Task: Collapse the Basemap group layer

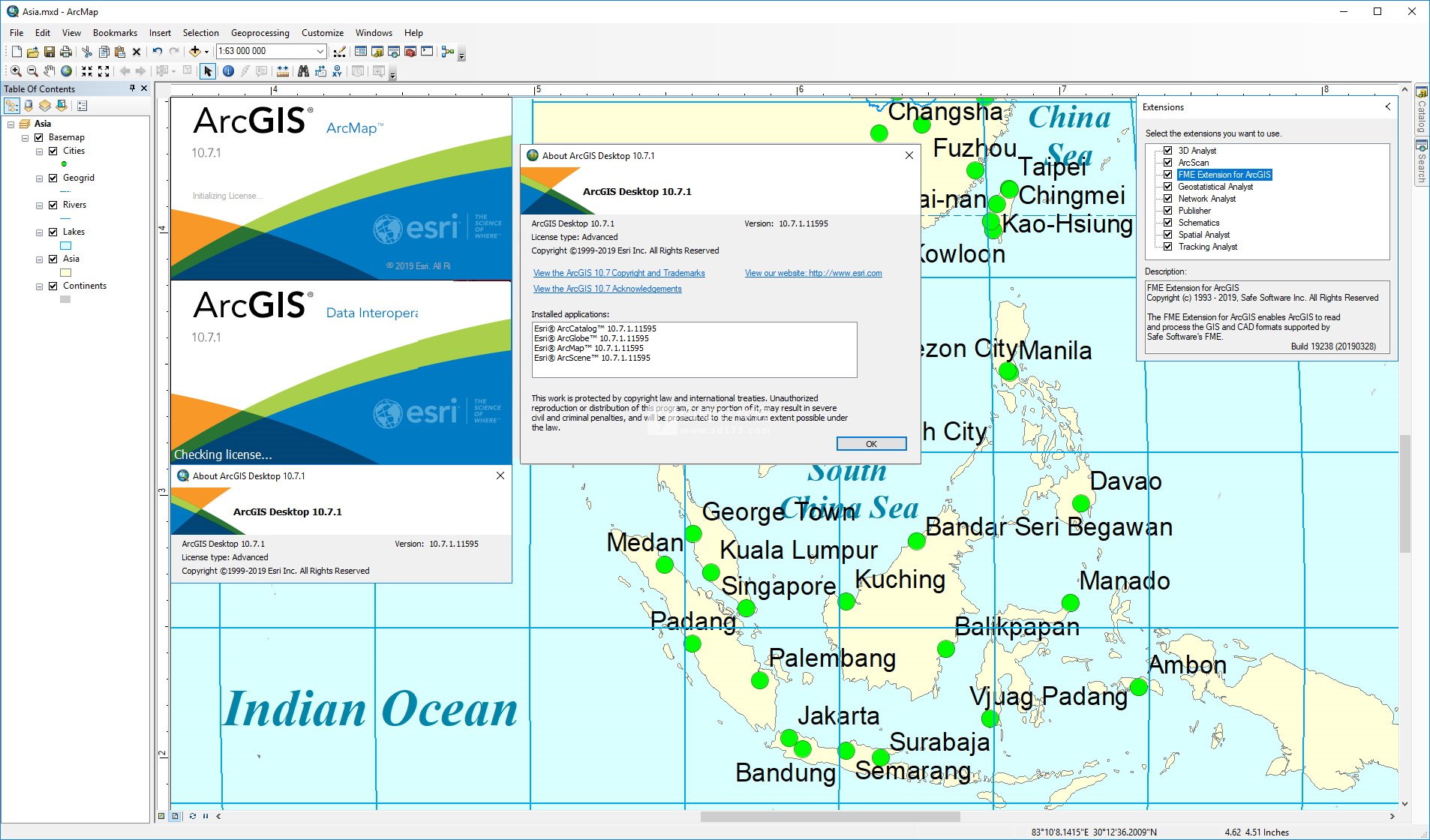Action: [26, 137]
